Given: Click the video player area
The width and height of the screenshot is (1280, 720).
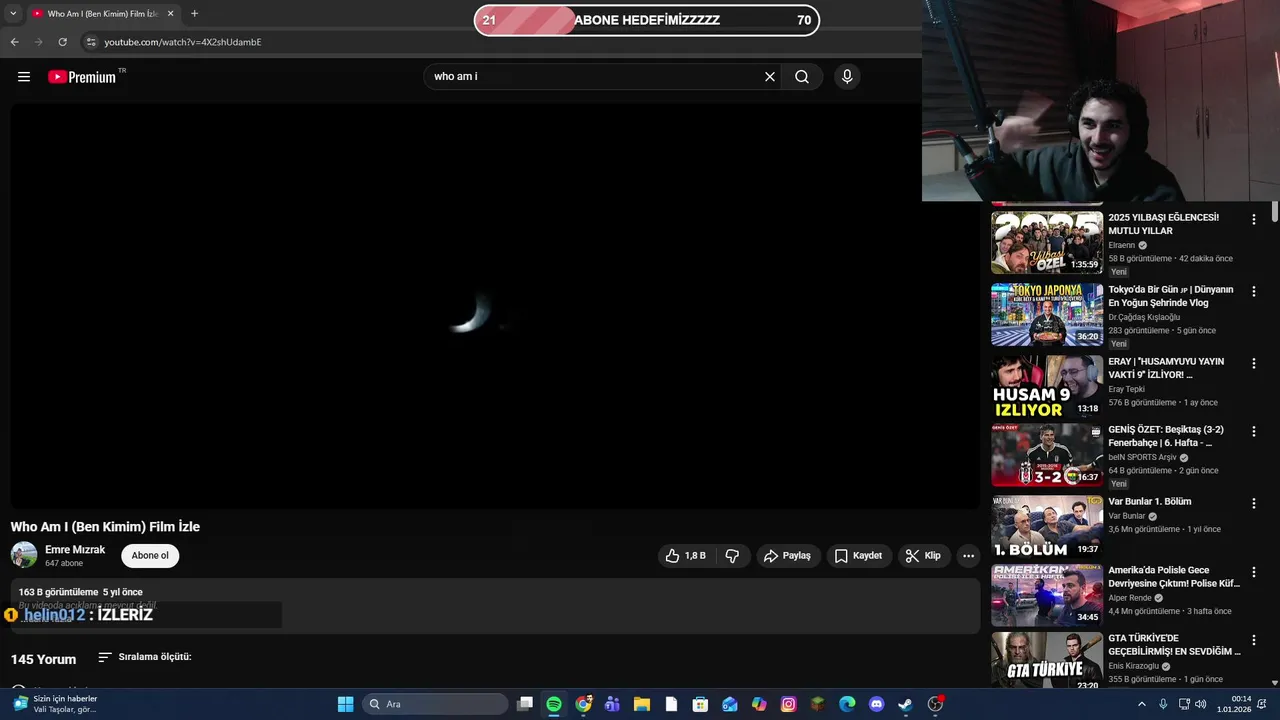Looking at the screenshot, I should (495, 306).
